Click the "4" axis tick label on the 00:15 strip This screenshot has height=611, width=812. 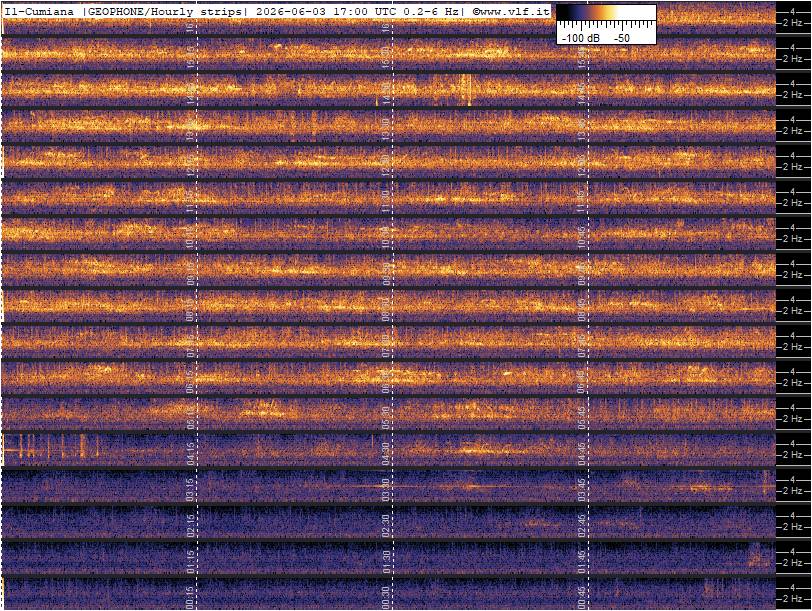(x=792, y=588)
